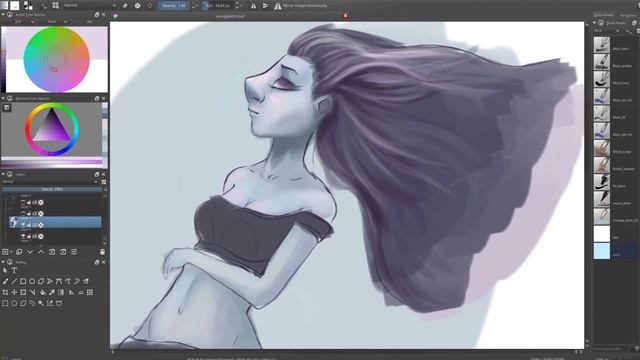This screenshot has width=640, height=360.
Task: Select the Transform tool
Action: (x=23, y=292)
